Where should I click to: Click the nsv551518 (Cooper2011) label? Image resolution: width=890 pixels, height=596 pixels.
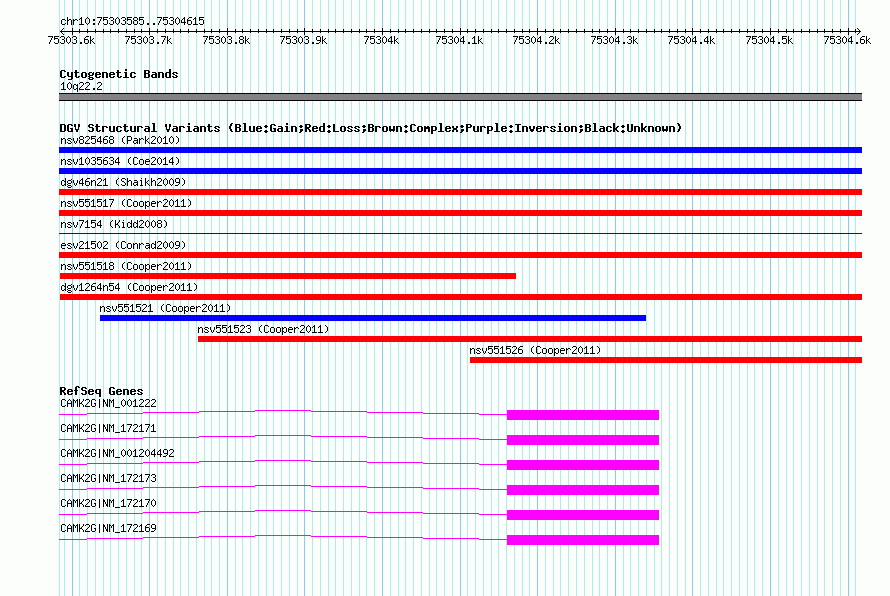pyautogui.click(x=126, y=266)
